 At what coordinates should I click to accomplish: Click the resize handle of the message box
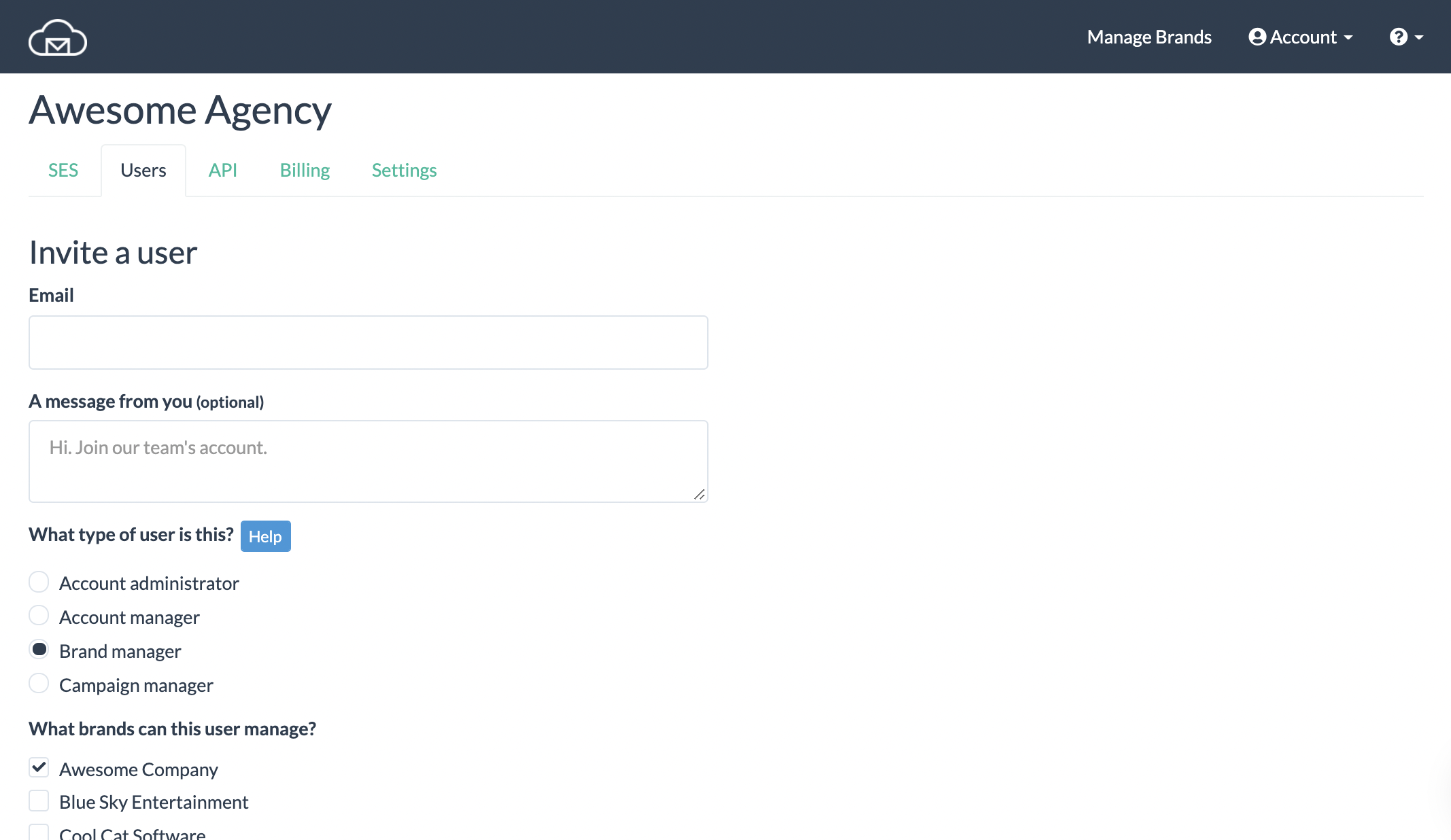700,495
